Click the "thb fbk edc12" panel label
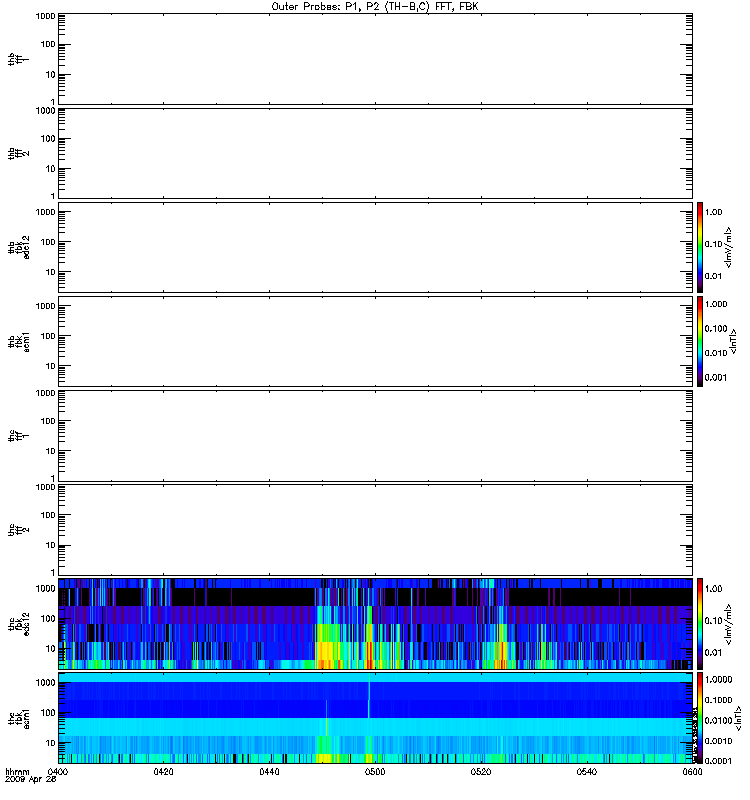Viewport: 750px width, 800px height. point(18,247)
